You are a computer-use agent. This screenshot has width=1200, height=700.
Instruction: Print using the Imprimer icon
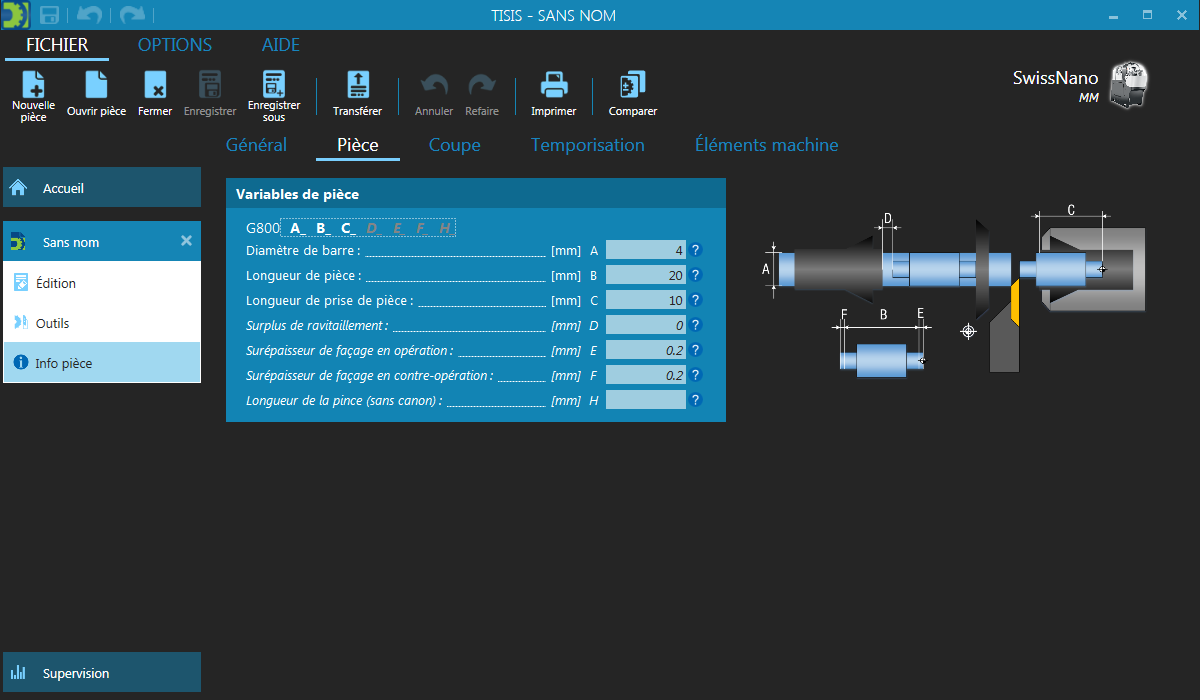click(553, 86)
